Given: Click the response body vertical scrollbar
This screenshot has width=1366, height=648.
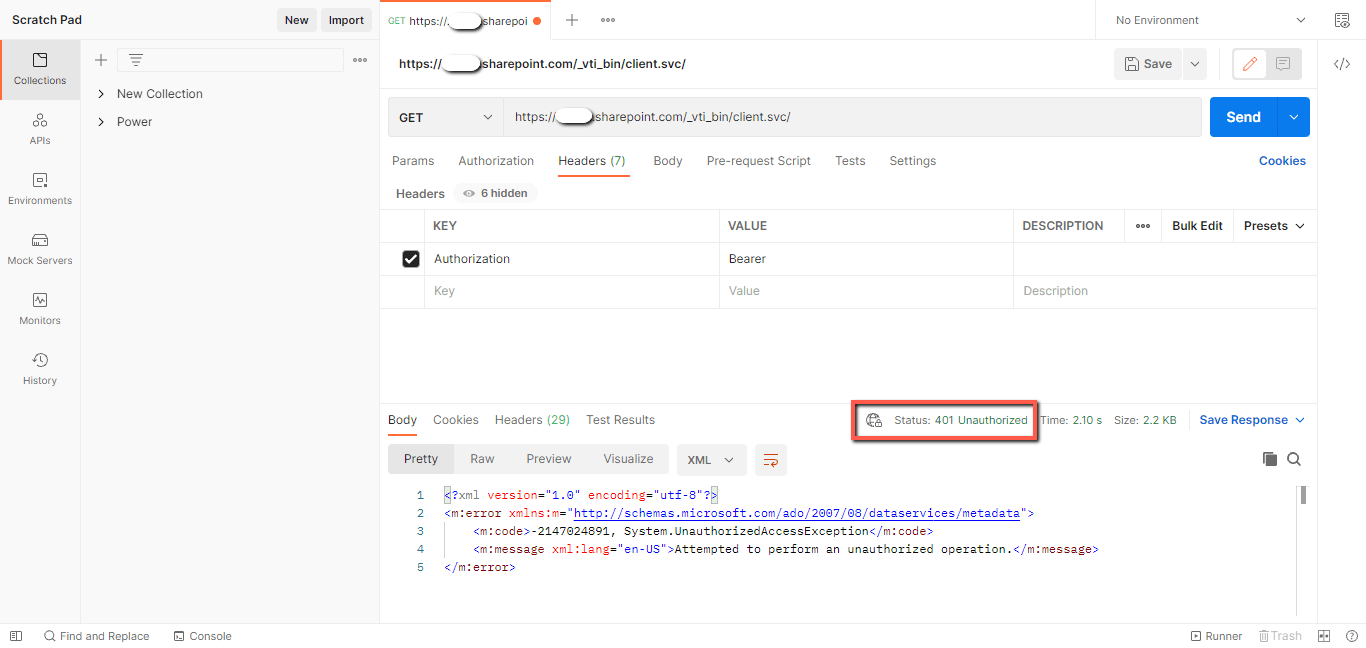Looking at the screenshot, I should point(1303,495).
